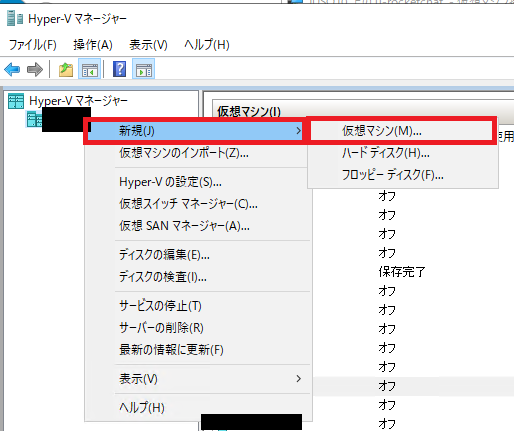The image size is (514, 431).
Task: Choose フロッピー ディスク(F)... from the submenu
Action: [x=403, y=175]
